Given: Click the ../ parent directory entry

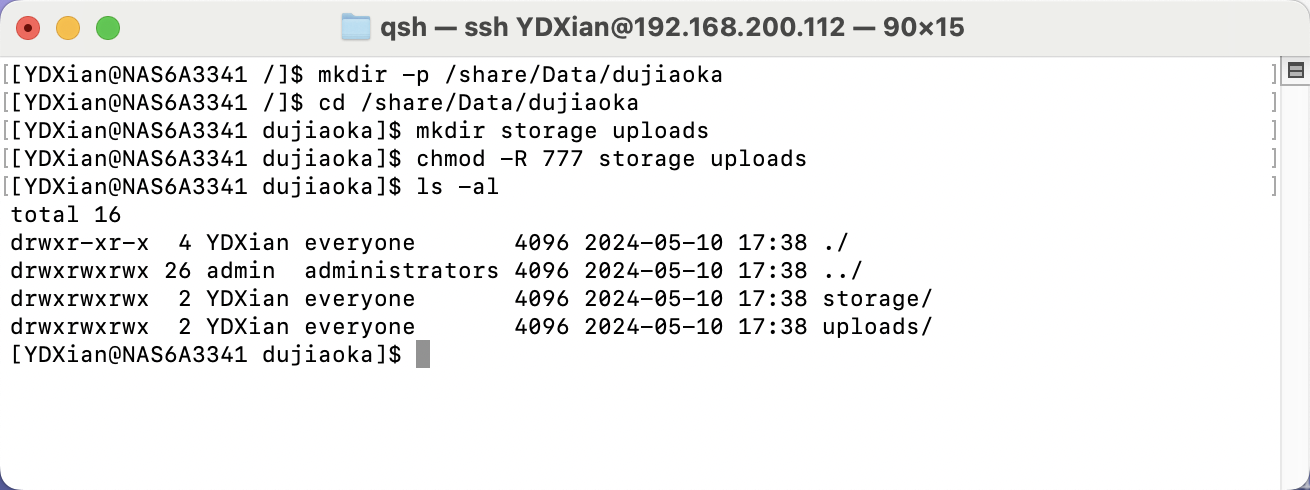Looking at the screenshot, I should (842, 270).
